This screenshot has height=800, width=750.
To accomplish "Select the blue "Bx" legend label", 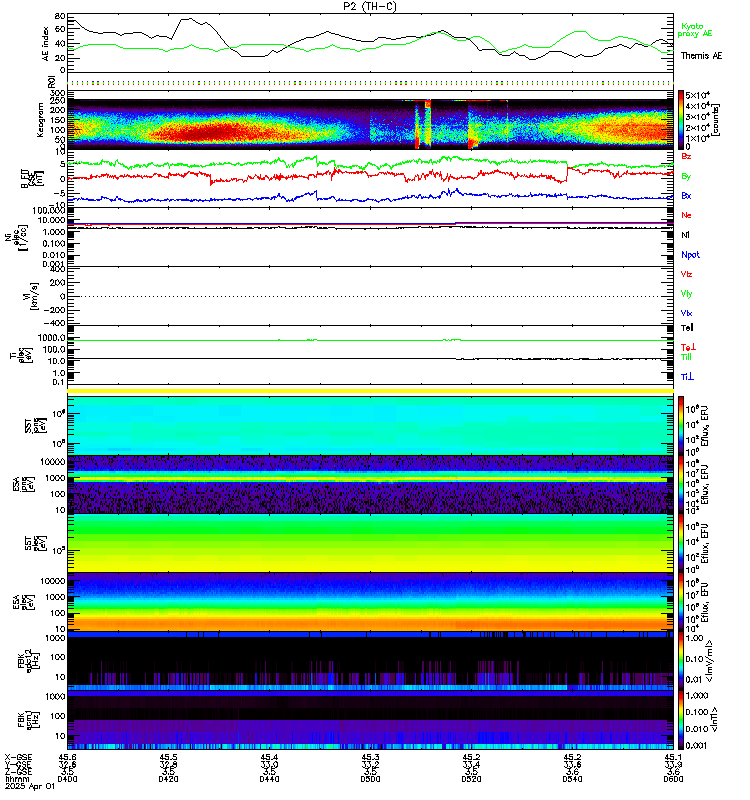I will [686, 195].
